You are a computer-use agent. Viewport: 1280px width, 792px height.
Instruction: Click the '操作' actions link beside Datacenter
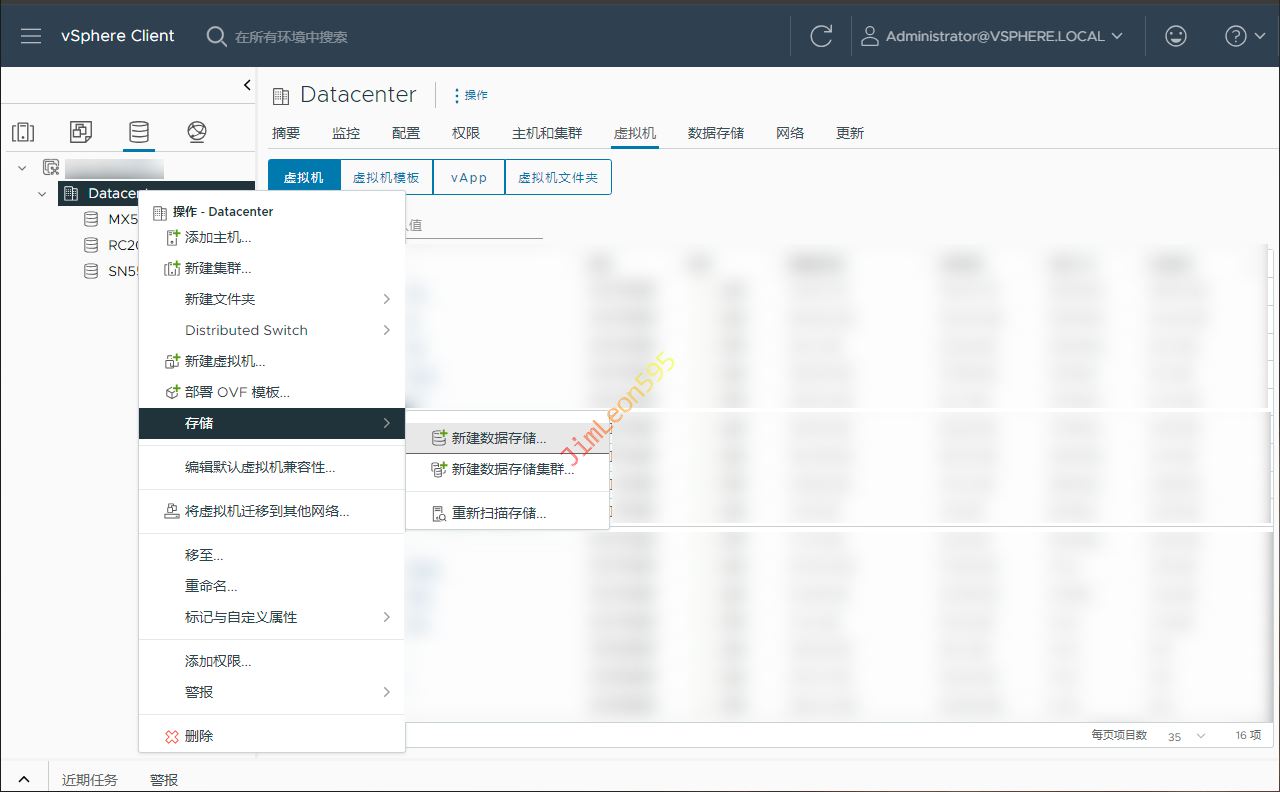tap(471, 95)
